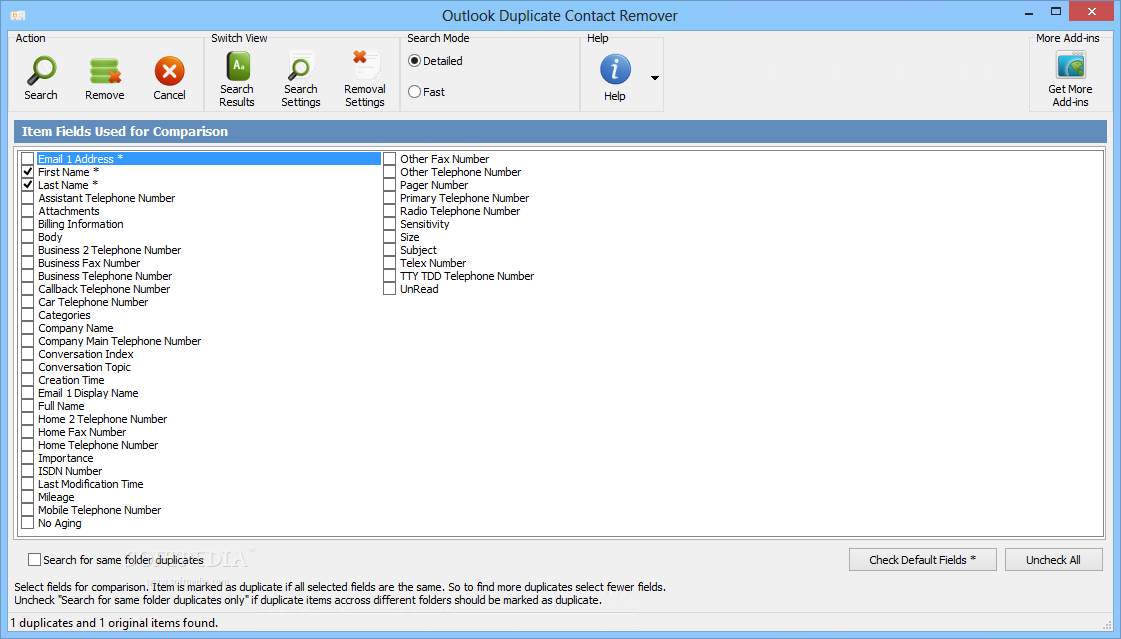Select the Primary Telephone Number label

(465, 198)
